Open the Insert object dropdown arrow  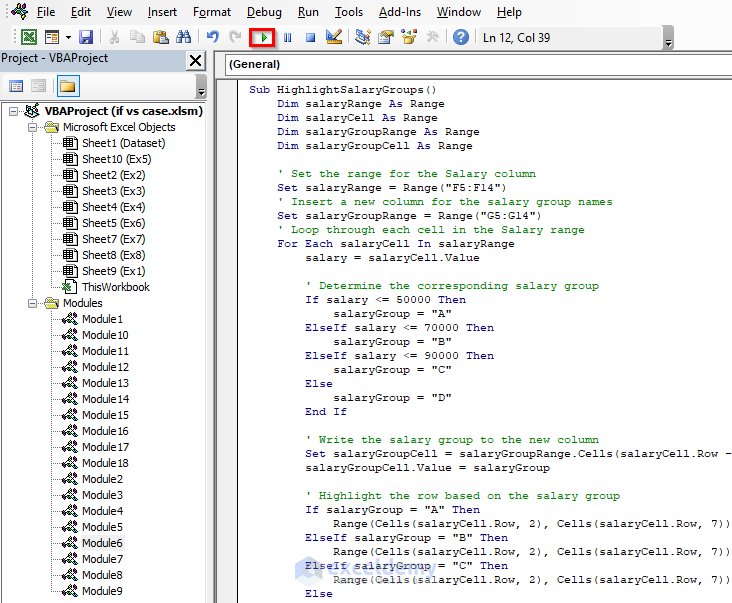68,37
